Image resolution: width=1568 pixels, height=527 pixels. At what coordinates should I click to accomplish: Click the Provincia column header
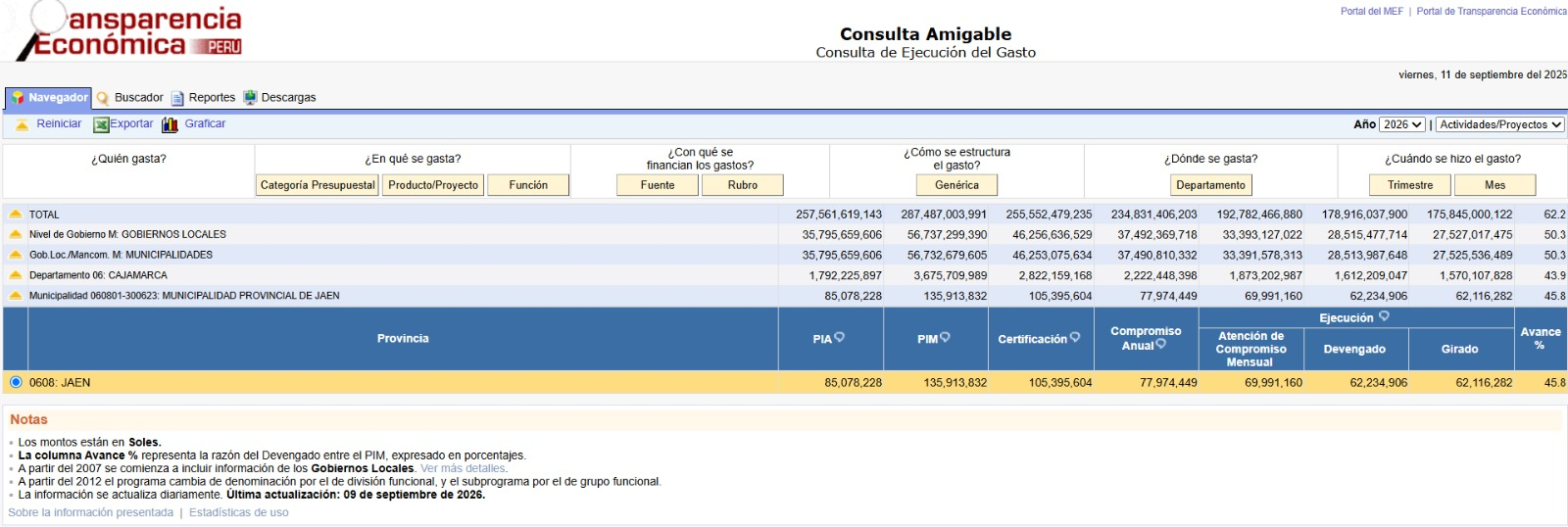(x=403, y=339)
